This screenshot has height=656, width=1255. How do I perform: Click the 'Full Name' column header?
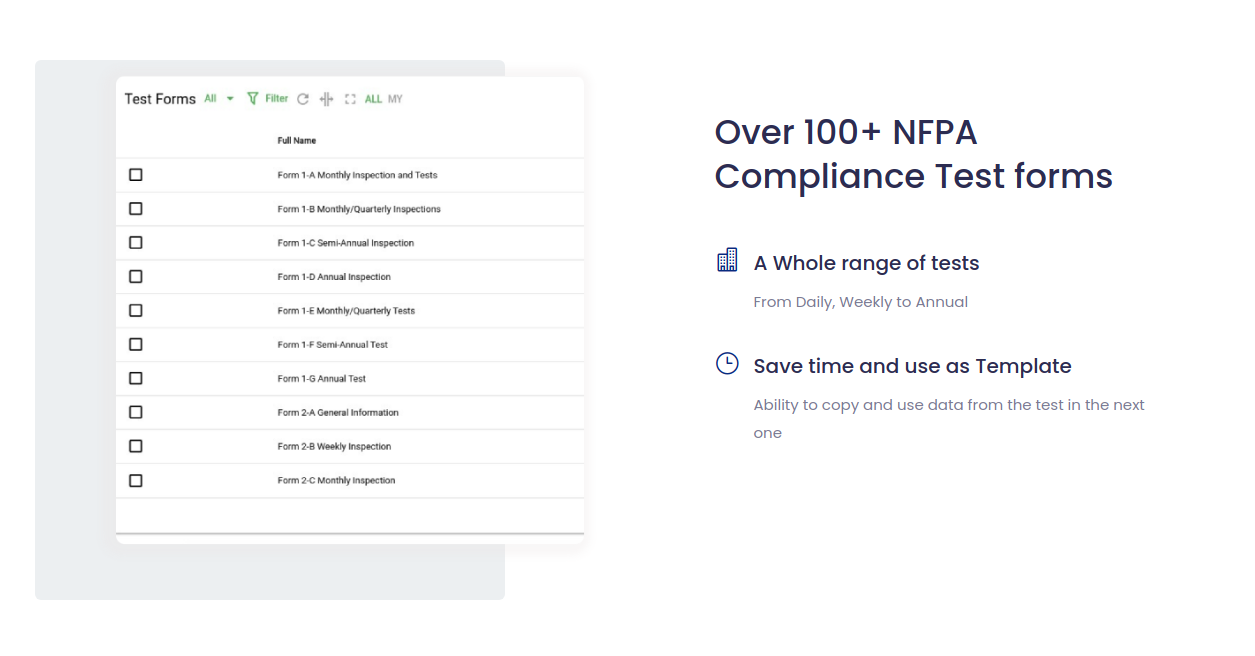click(297, 141)
